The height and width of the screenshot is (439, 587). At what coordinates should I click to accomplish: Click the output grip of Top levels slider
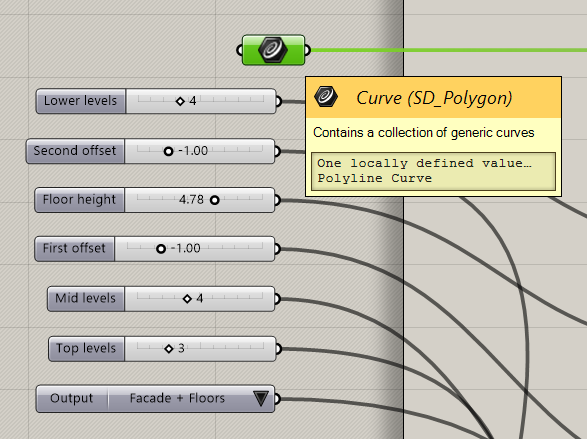point(278,349)
